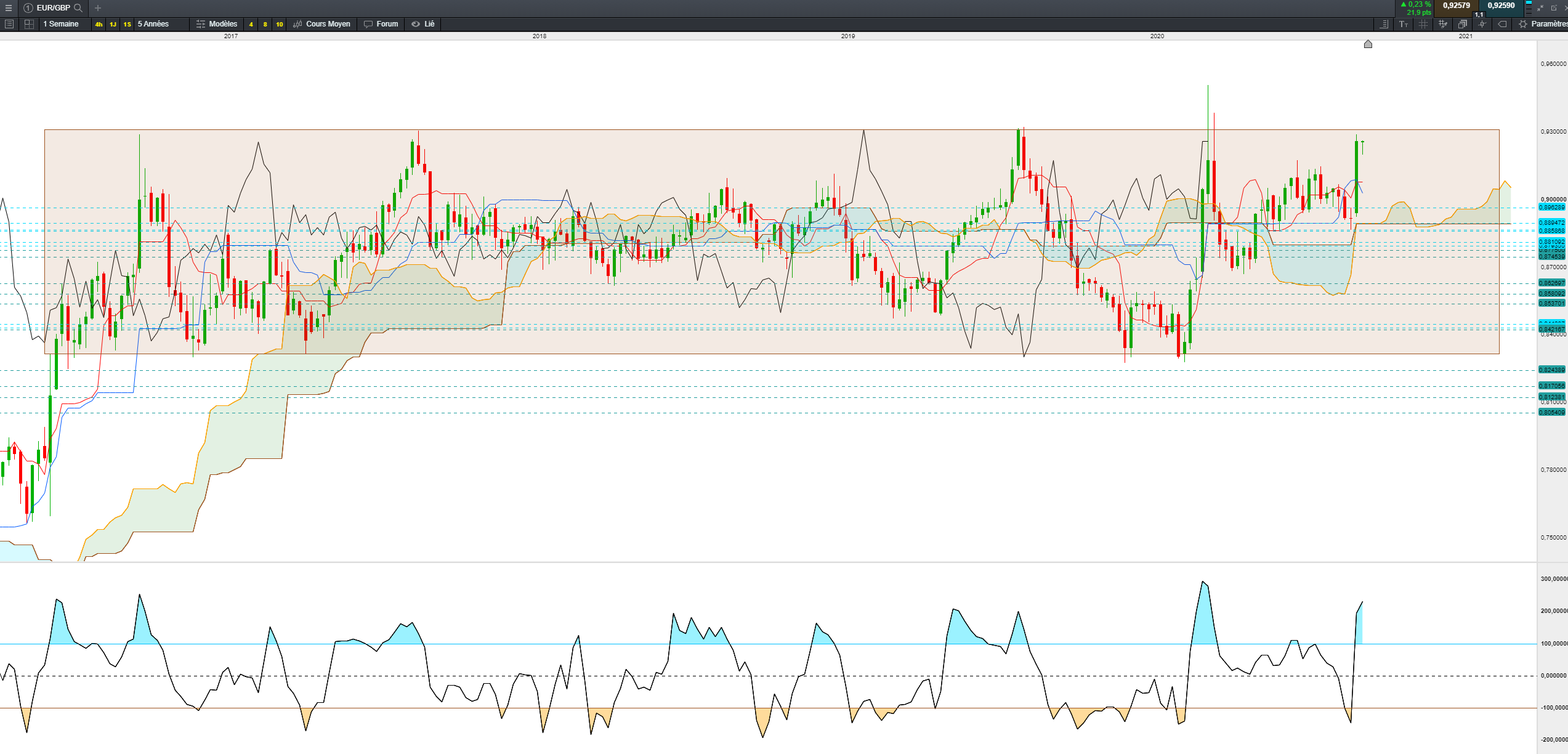1568x754 pixels.
Task: Click the collapse arrows icon at top right
Action: (x=1540, y=8)
